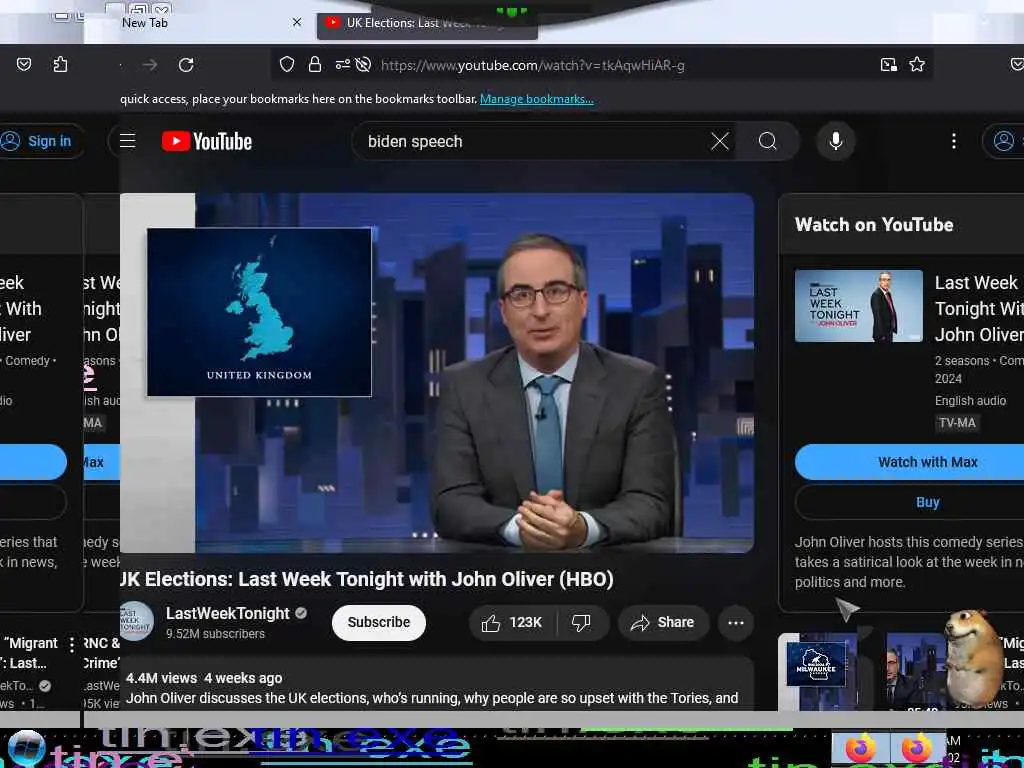This screenshot has height=768, width=1024.
Task: Subscribe to LastWeekTonight
Action: click(379, 622)
